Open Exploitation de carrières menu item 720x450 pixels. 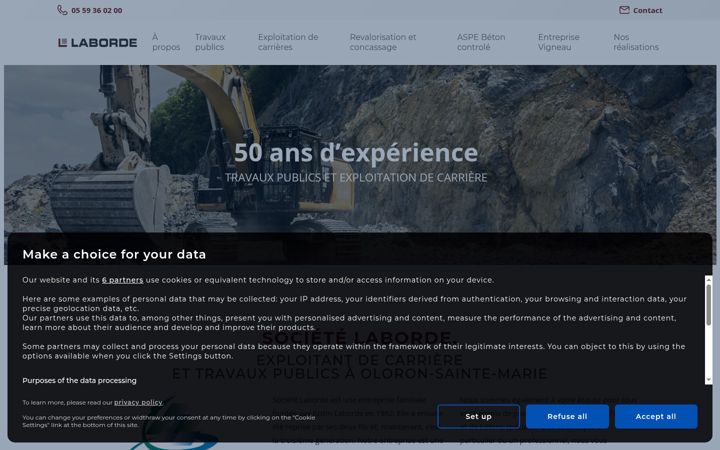click(288, 42)
